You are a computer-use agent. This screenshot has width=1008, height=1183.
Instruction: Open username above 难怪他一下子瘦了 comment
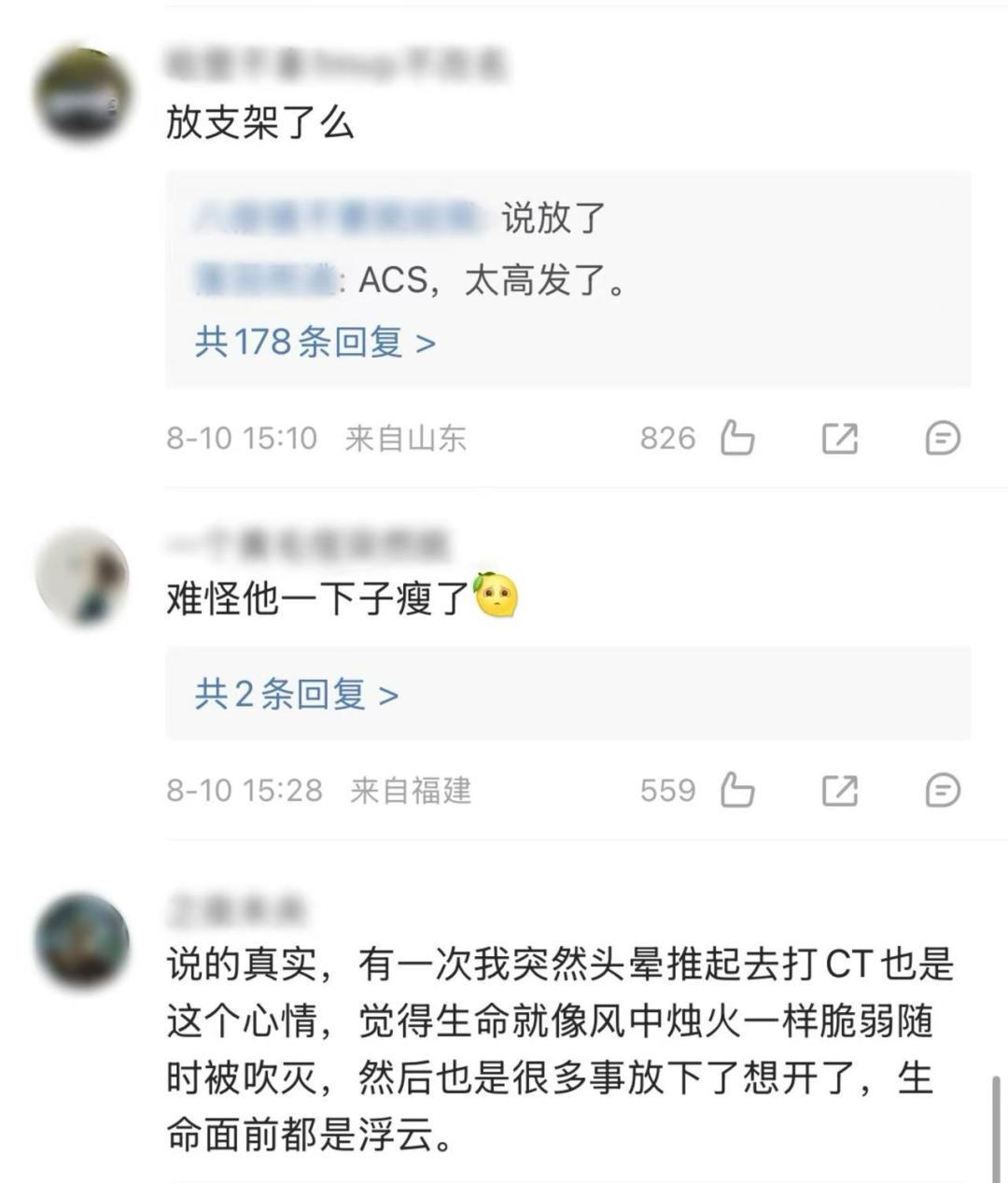[308, 544]
